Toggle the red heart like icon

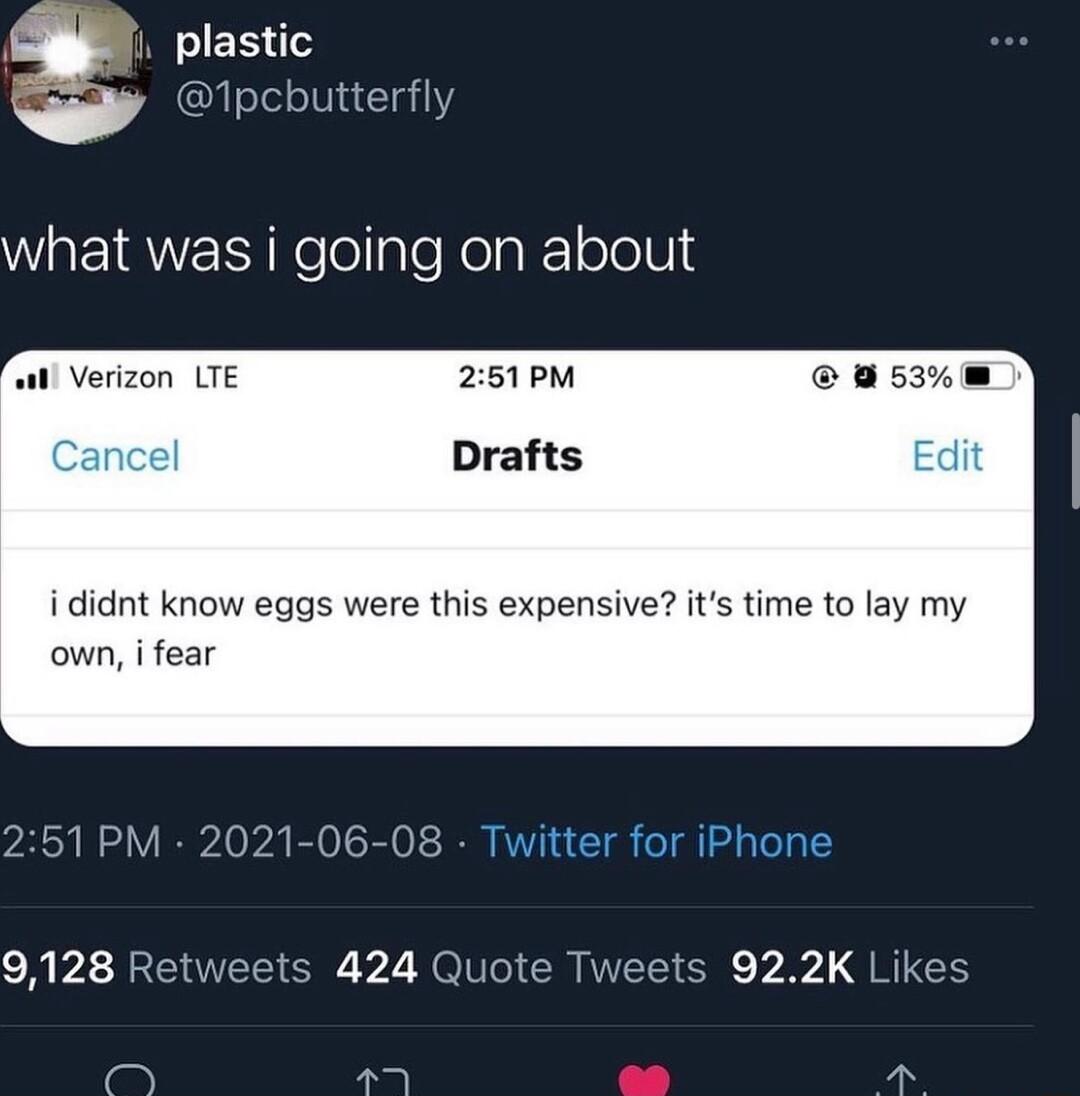tap(644, 1080)
